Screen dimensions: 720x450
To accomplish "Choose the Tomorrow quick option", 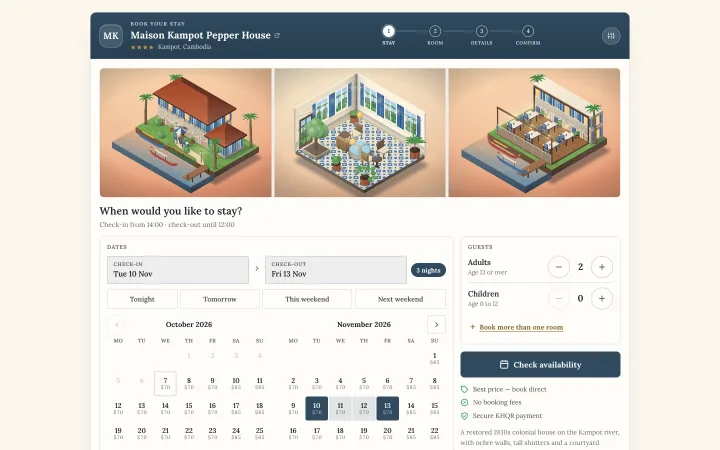I will pos(219,299).
